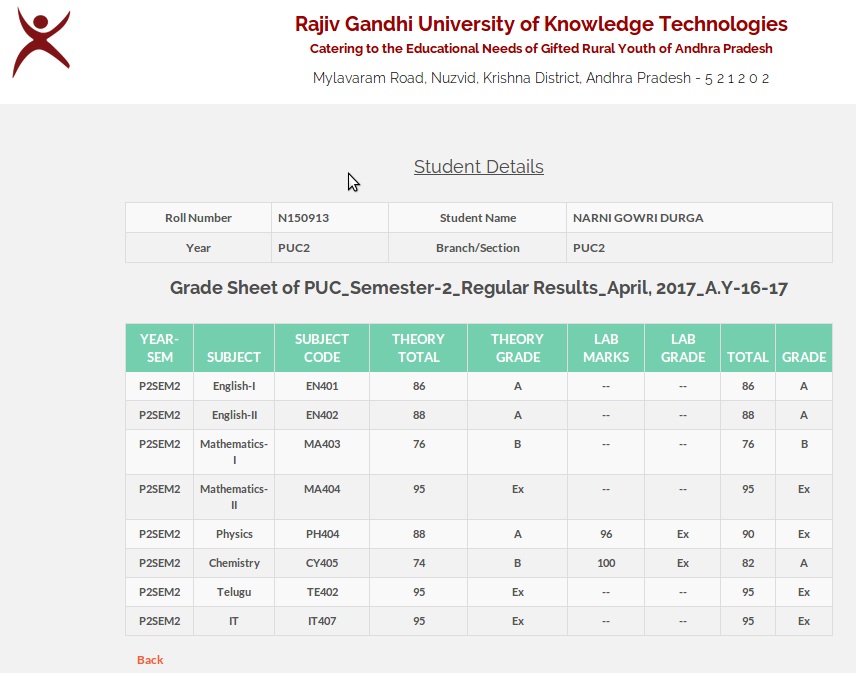This screenshot has width=856, height=673.
Task: Select subject code MA403 cell
Action: (322, 444)
